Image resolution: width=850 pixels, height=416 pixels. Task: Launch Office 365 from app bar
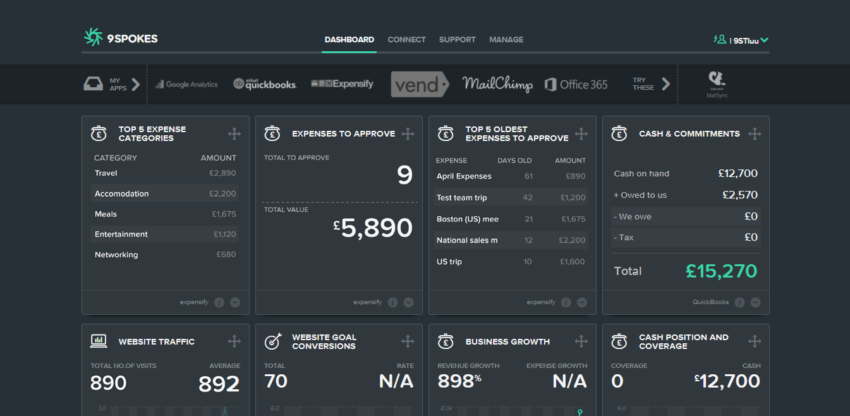click(576, 85)
